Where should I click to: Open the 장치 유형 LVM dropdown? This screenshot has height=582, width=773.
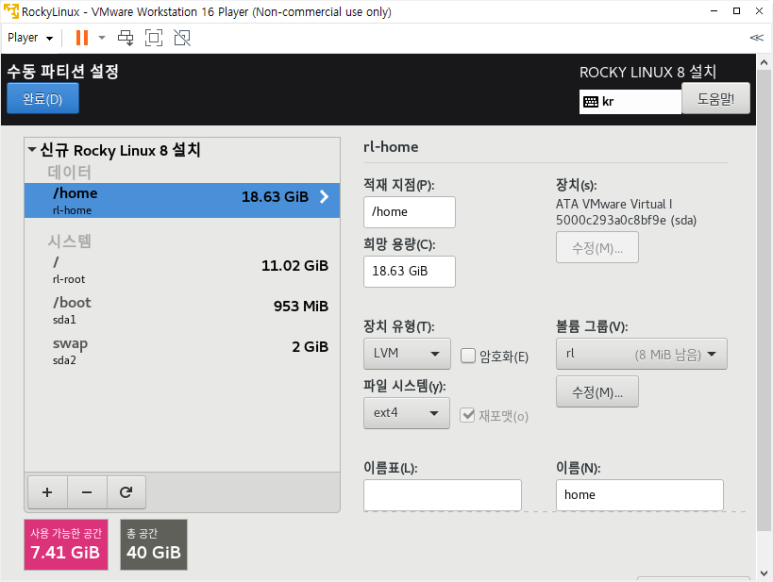[x=407, y=353]
